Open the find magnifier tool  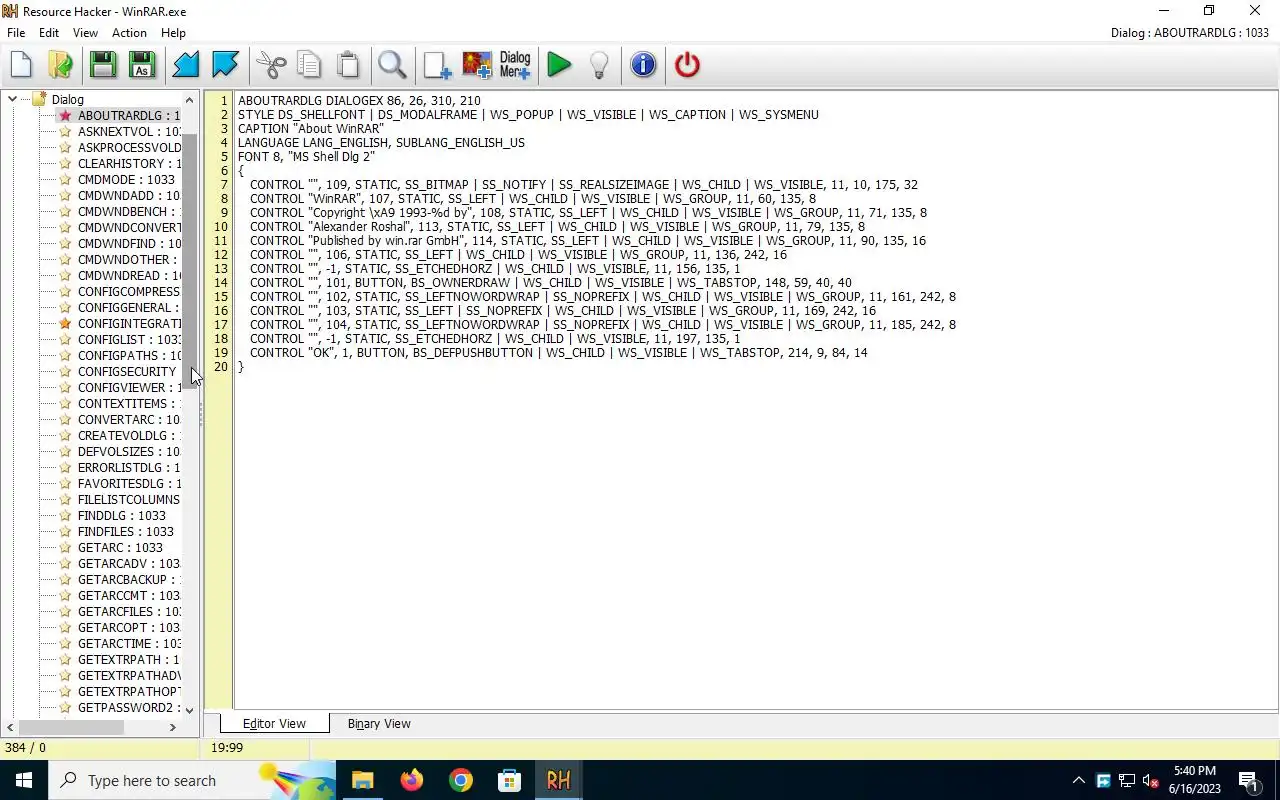(x=392, y=65)
